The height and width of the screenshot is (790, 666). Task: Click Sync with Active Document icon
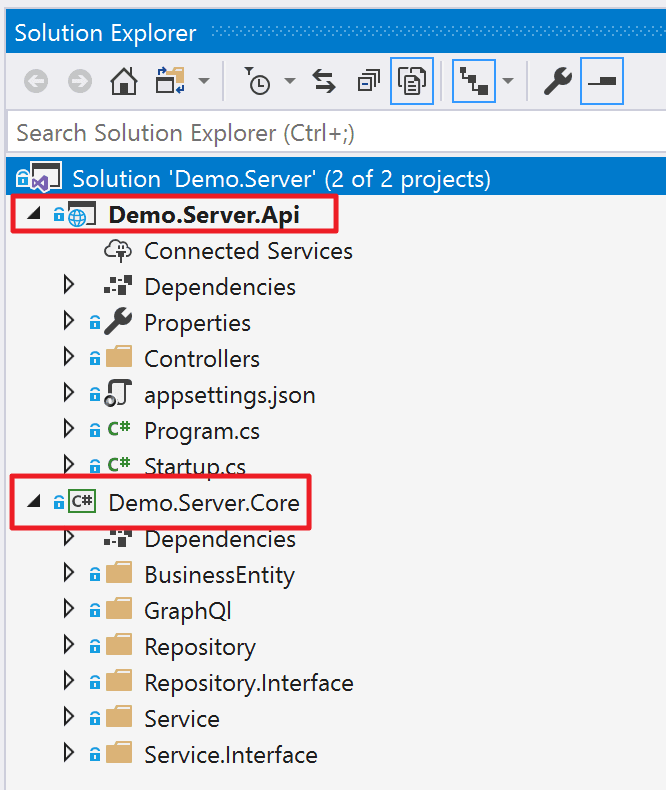(323, 81)
